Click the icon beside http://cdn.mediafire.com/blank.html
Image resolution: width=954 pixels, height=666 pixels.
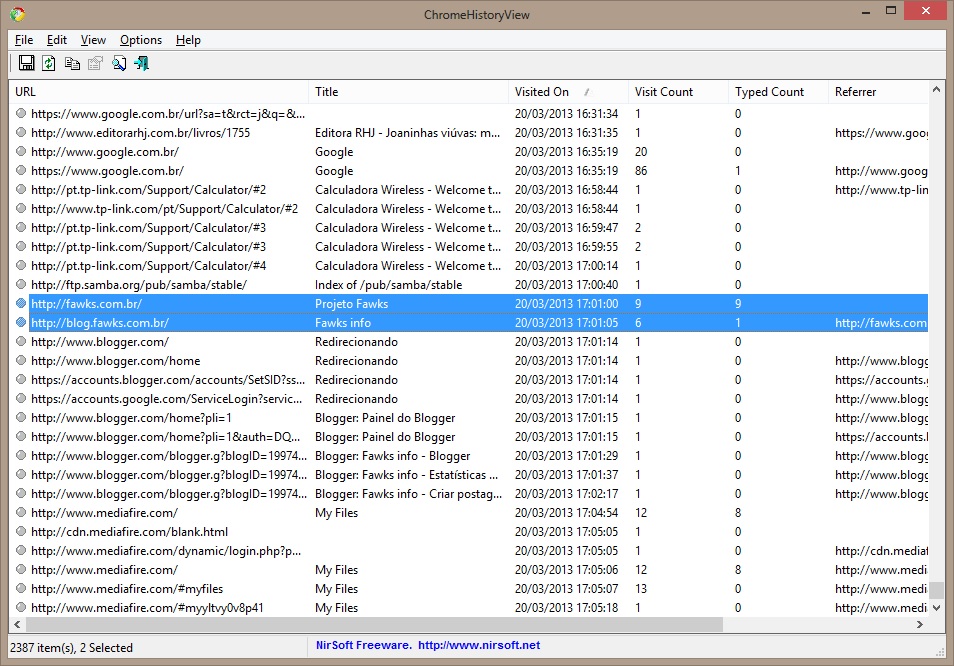(21, 531)
